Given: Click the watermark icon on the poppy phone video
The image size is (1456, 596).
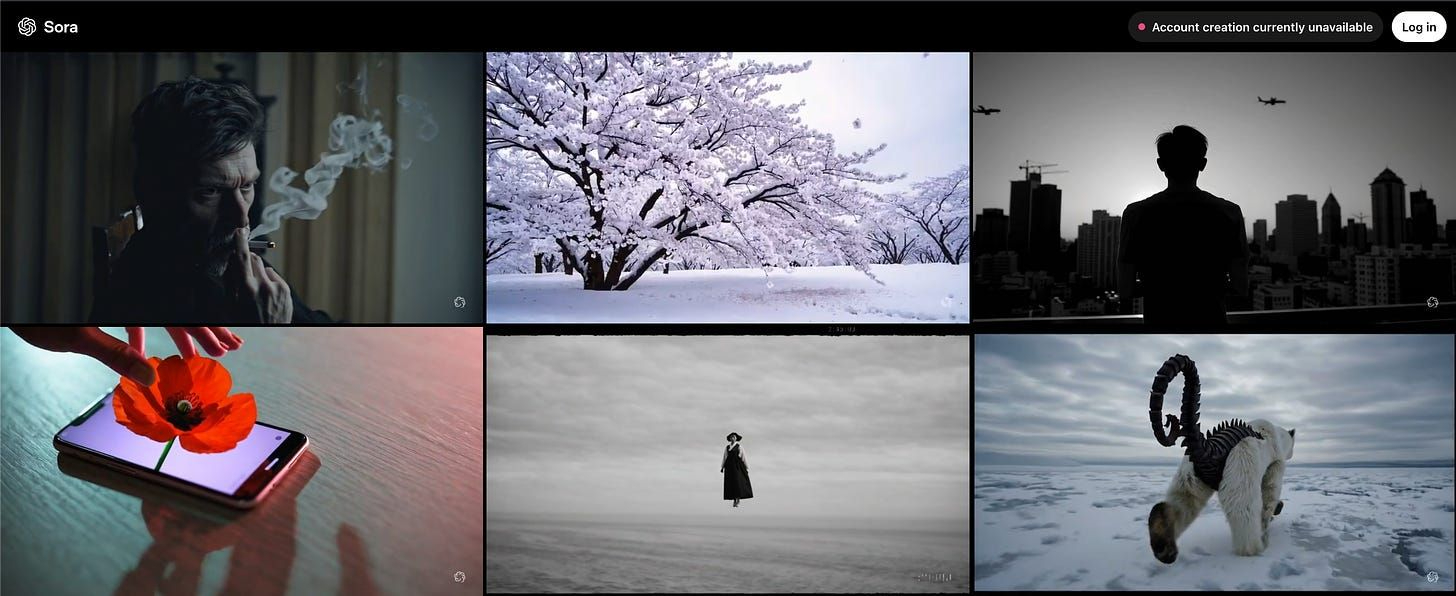Looking at the screenshot, I should point(460,576).
